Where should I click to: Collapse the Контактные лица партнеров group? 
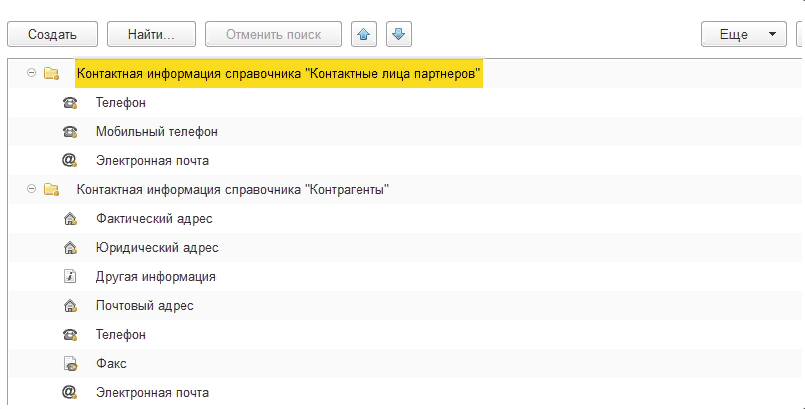(32, 73)
